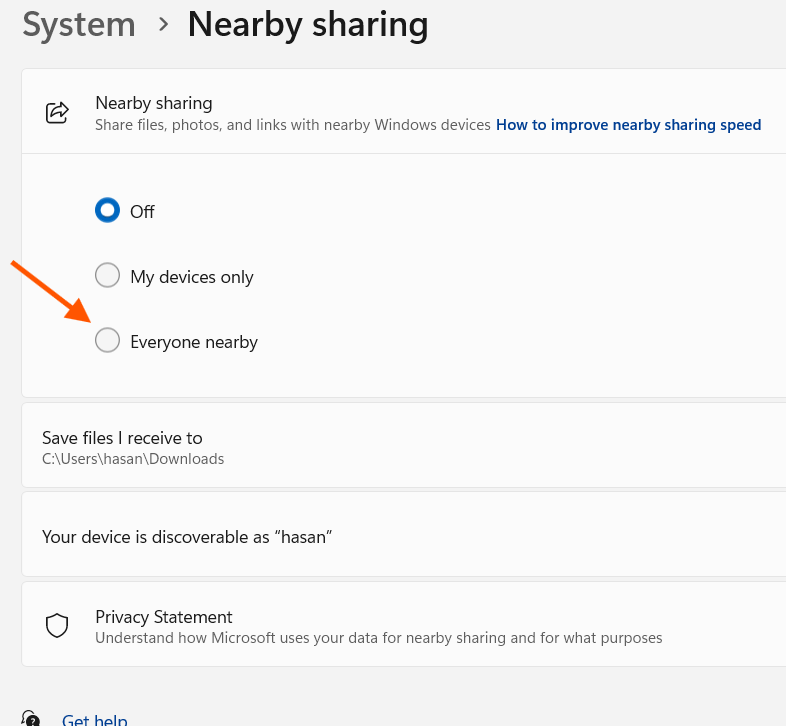786x726 pixels.
Task: Click the "My devices only" label text
Action: pos(192,277)
